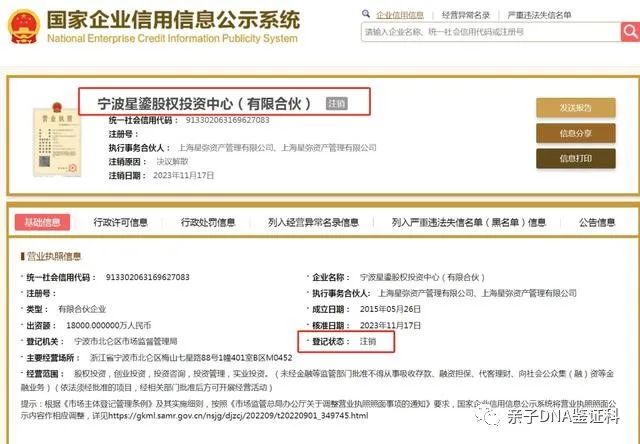Screen dimensions: 640x444
Task: Open the business license thumbnail image
Action: pyautogui.click(x=57, y=140)
